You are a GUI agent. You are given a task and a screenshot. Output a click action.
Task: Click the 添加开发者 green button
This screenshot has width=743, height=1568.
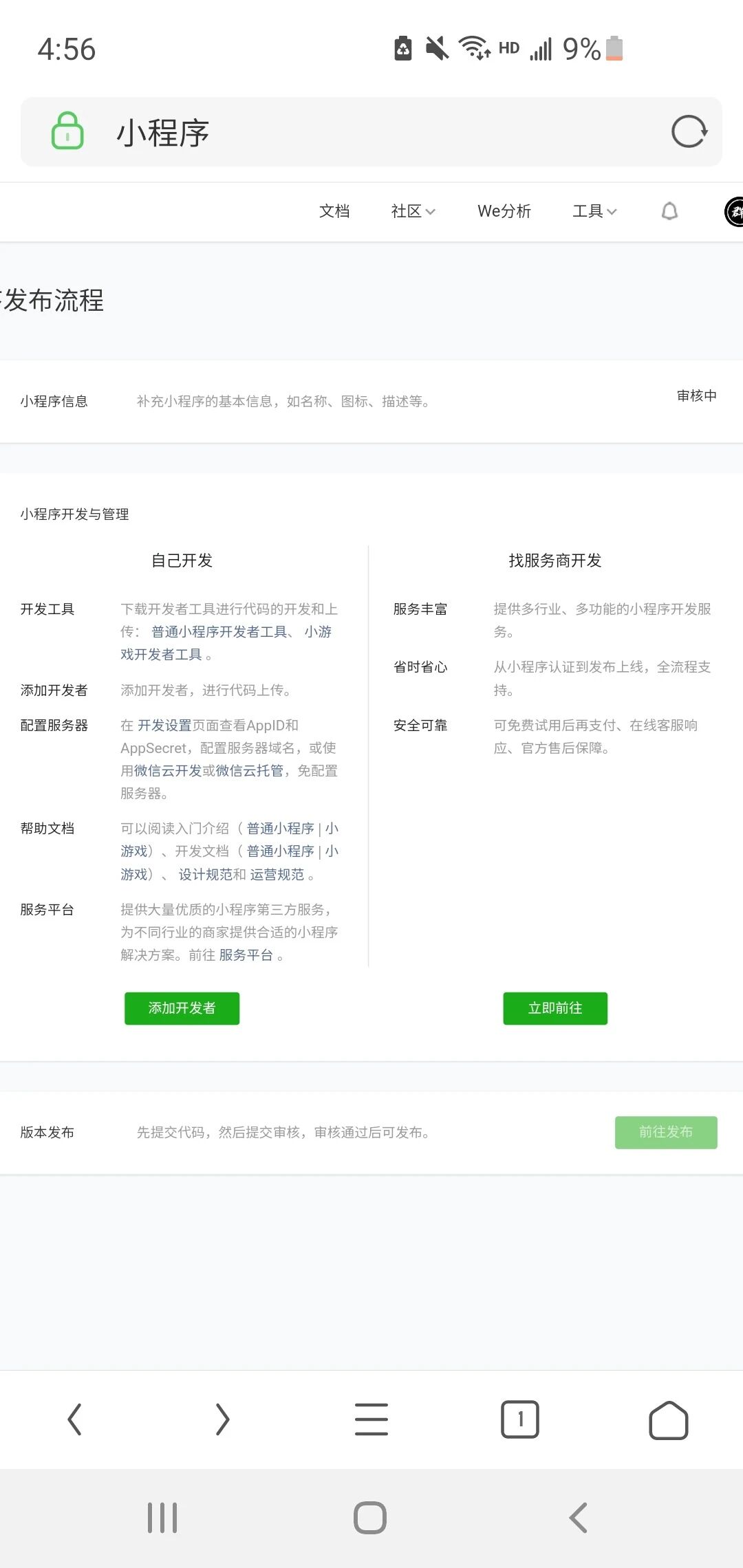point(182,1008)
